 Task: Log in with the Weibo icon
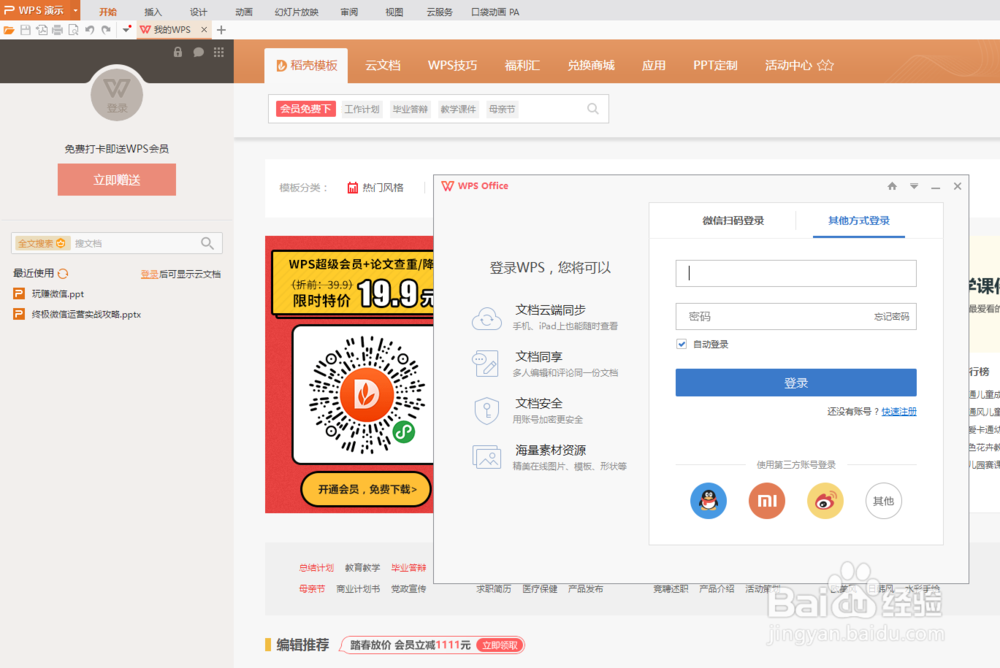825,501
